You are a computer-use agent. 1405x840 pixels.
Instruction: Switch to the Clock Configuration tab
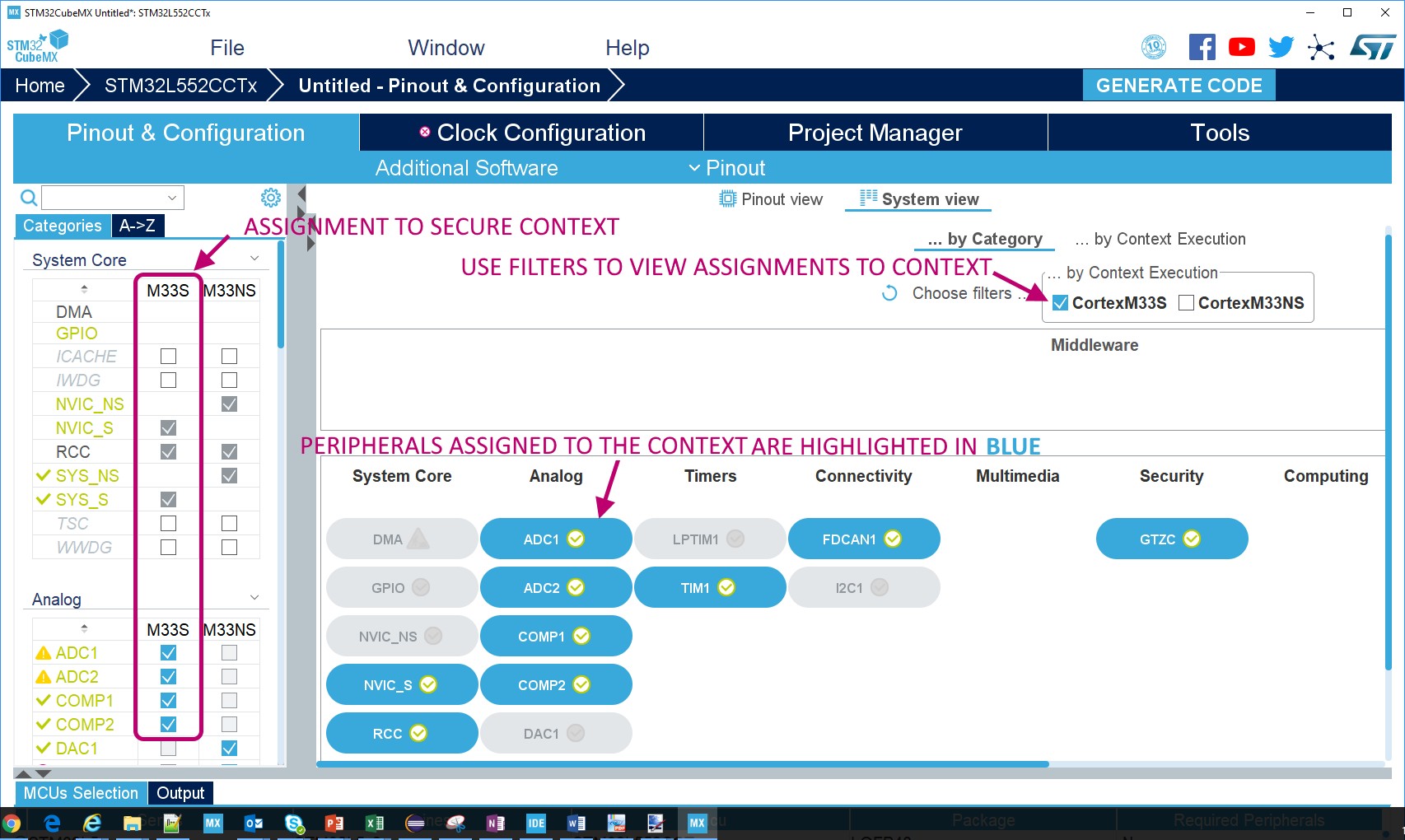pyautogui.click(x=531, y=133)
